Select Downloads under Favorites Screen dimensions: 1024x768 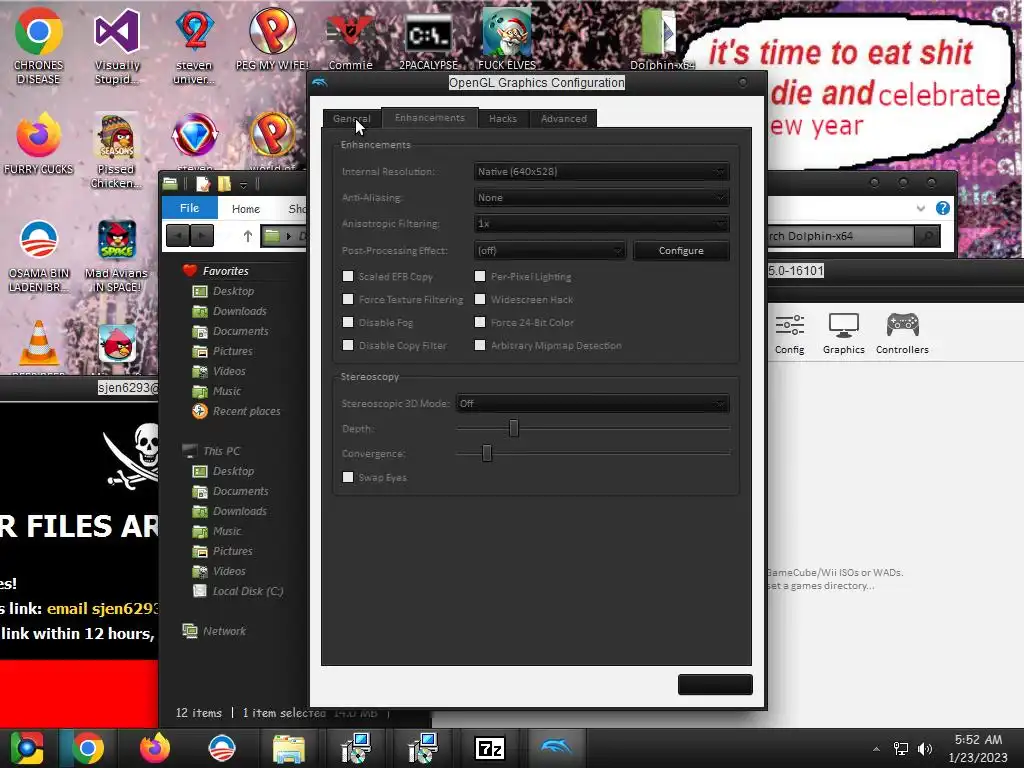pos(229,312)
